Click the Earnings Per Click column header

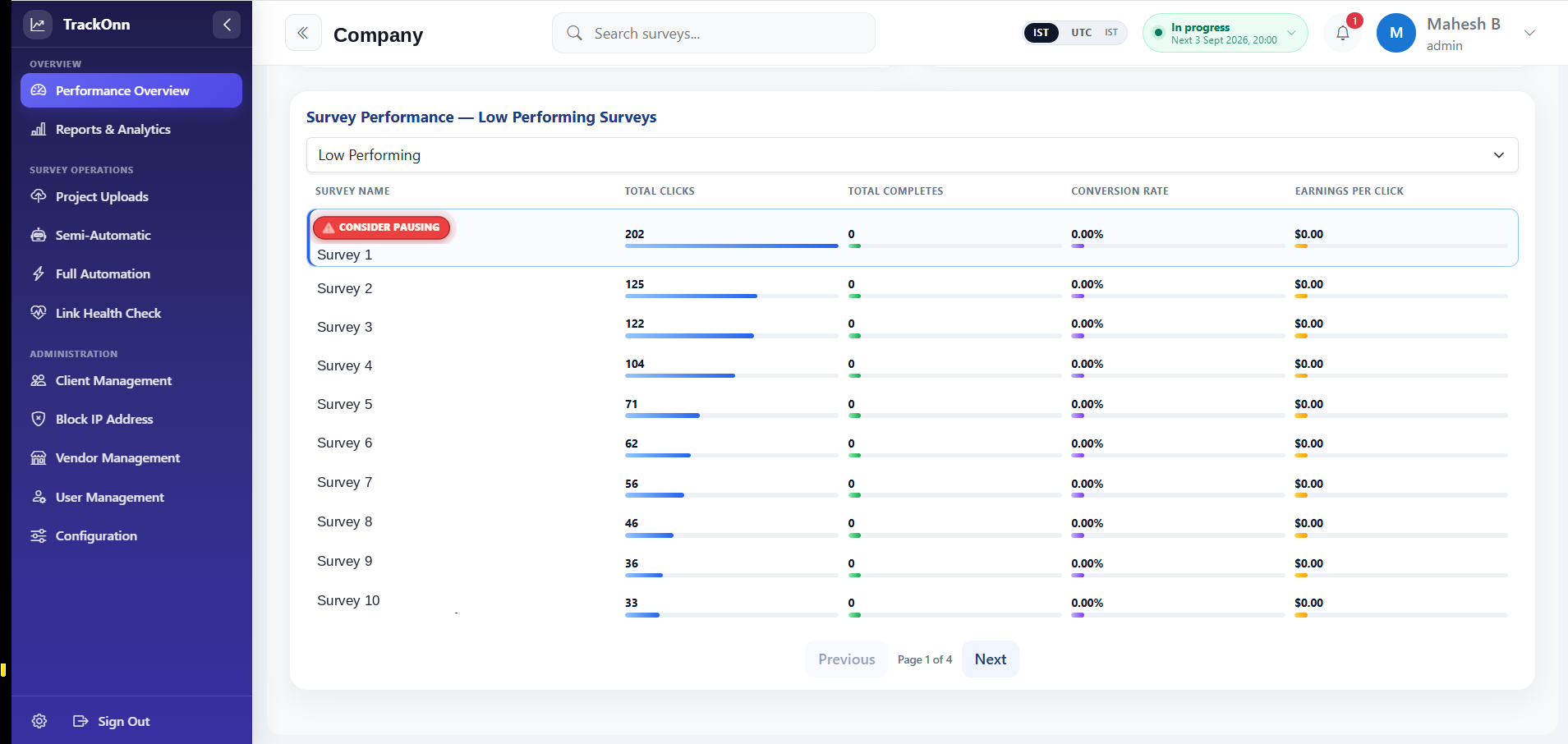(1349, 191)
